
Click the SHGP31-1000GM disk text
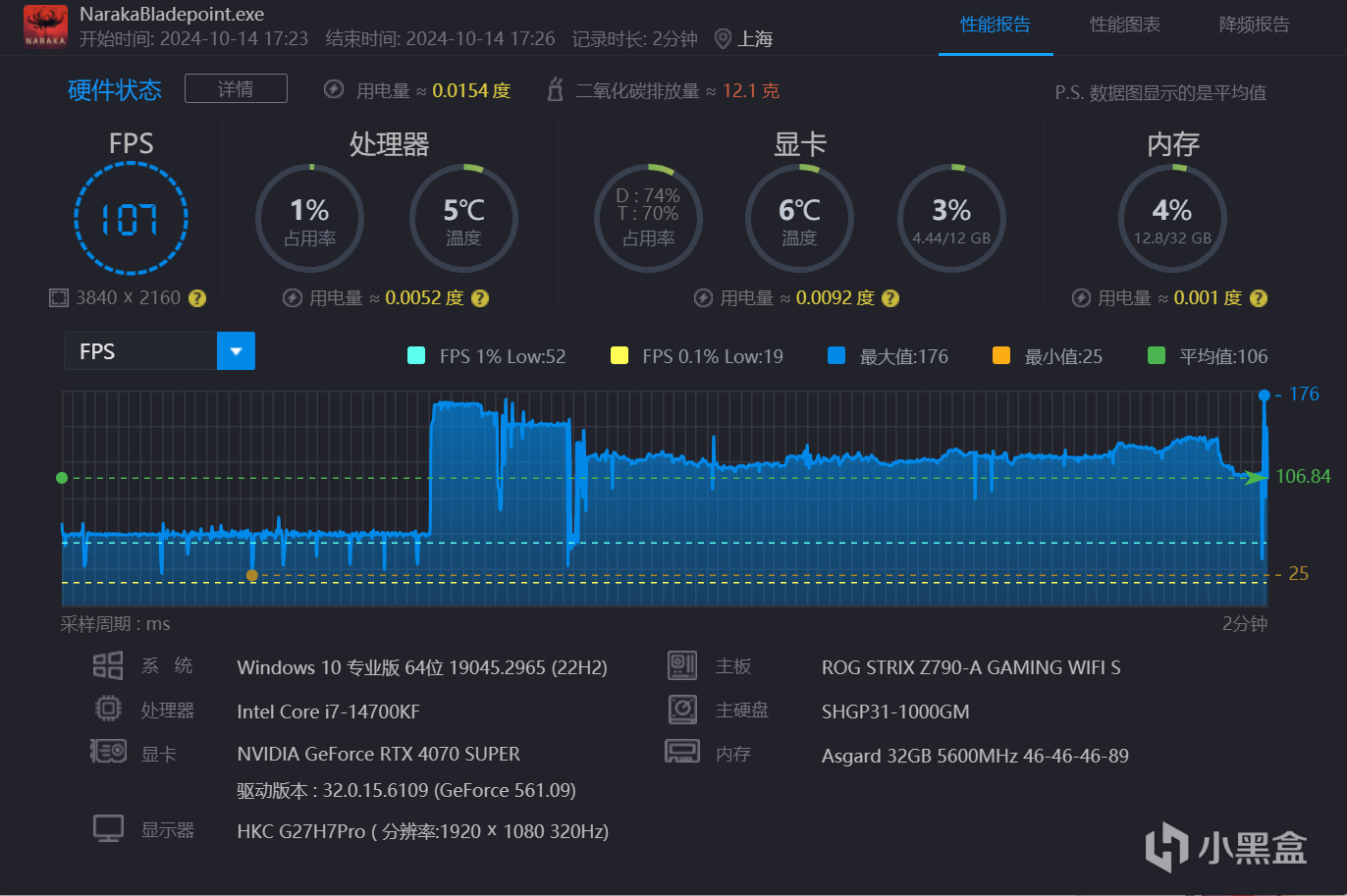(x=895, y=712)
